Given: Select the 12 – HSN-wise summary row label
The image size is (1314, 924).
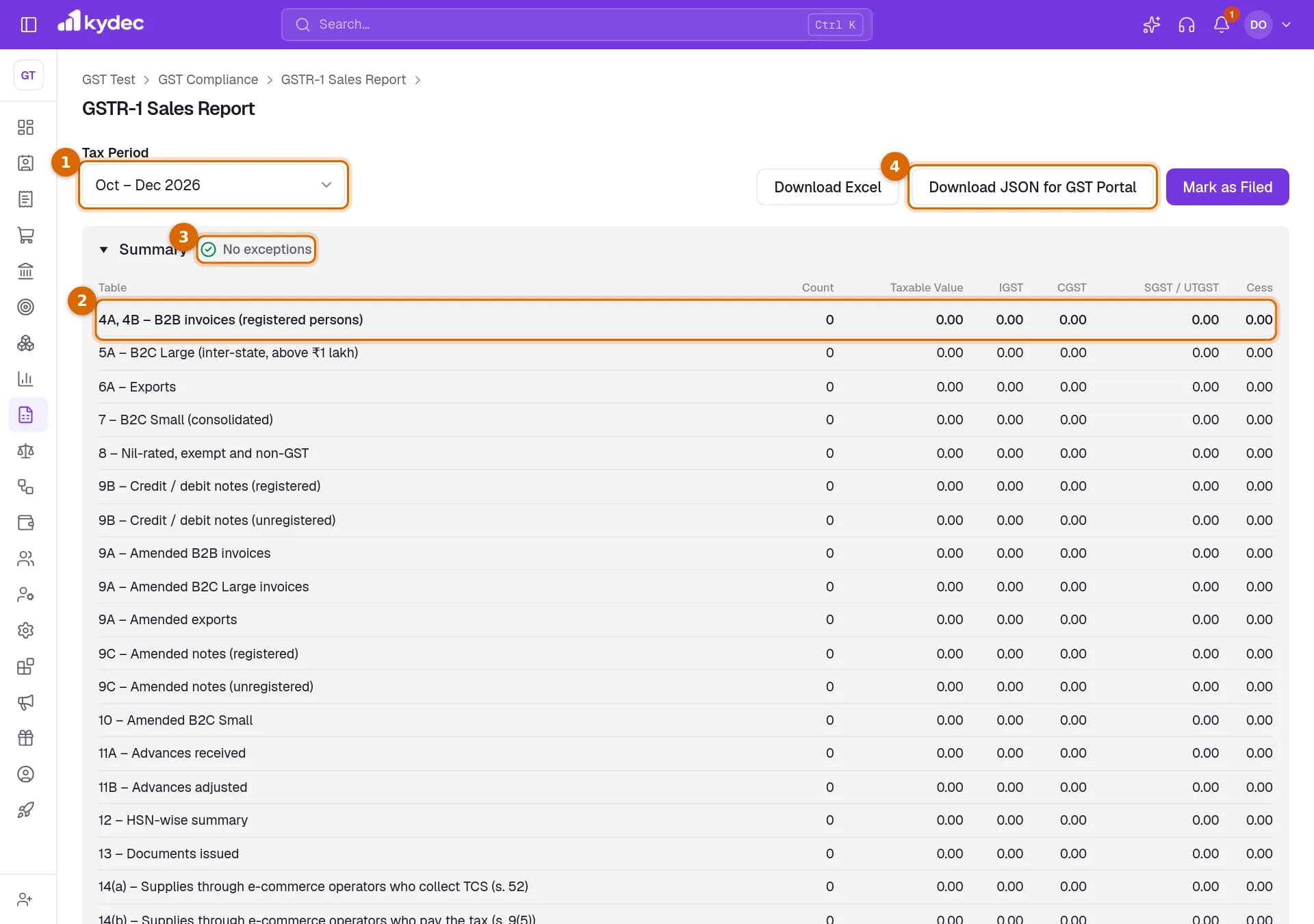Looking at the screenshot, I should click(x=173, y=820).
